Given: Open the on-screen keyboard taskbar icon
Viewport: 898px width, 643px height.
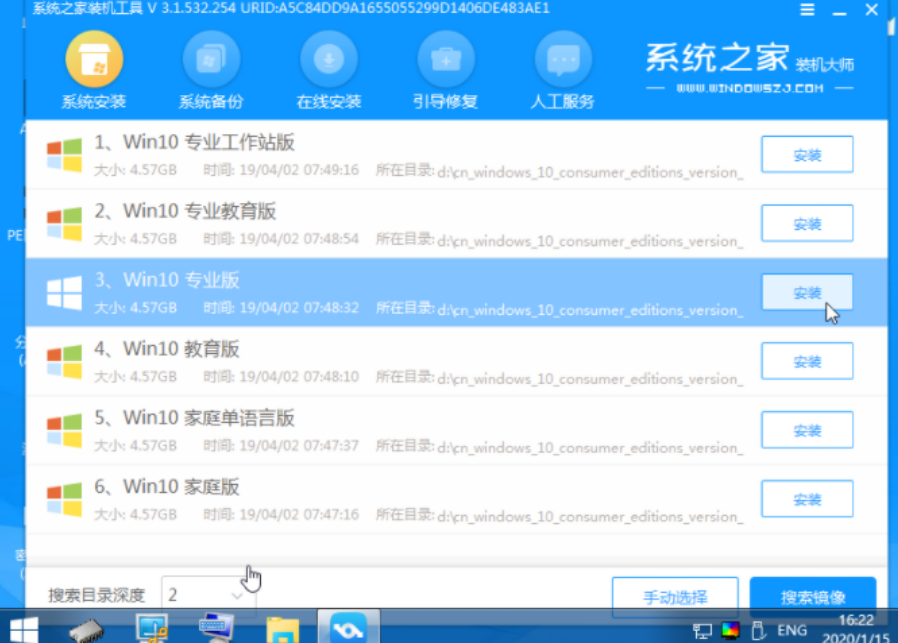Looking at the screenshot, I should tap(216, 626).
